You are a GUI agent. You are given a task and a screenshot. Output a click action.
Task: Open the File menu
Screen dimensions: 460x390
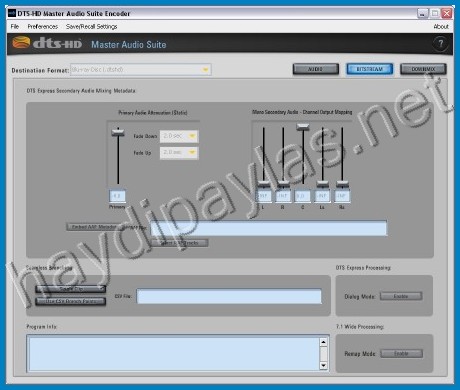click(15, 26)
